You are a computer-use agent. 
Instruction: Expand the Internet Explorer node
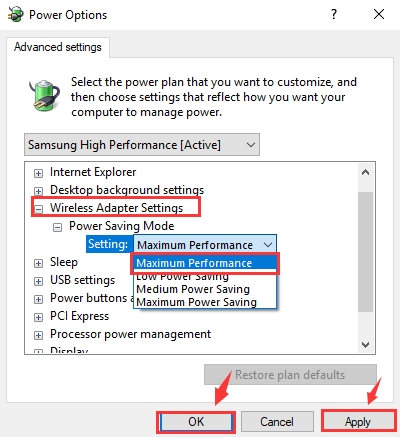coord(38,173)
